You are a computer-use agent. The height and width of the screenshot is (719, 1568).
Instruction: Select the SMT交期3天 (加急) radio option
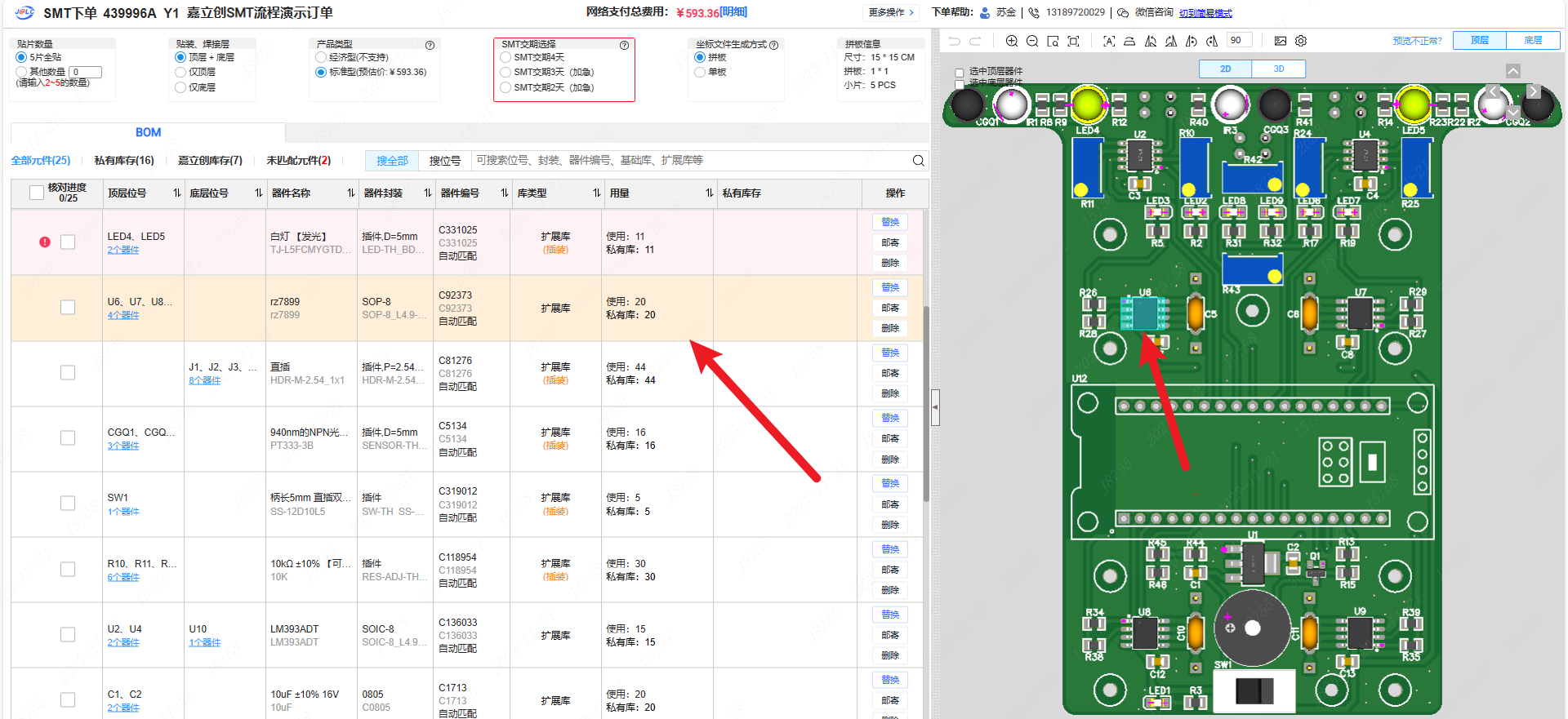506,73
